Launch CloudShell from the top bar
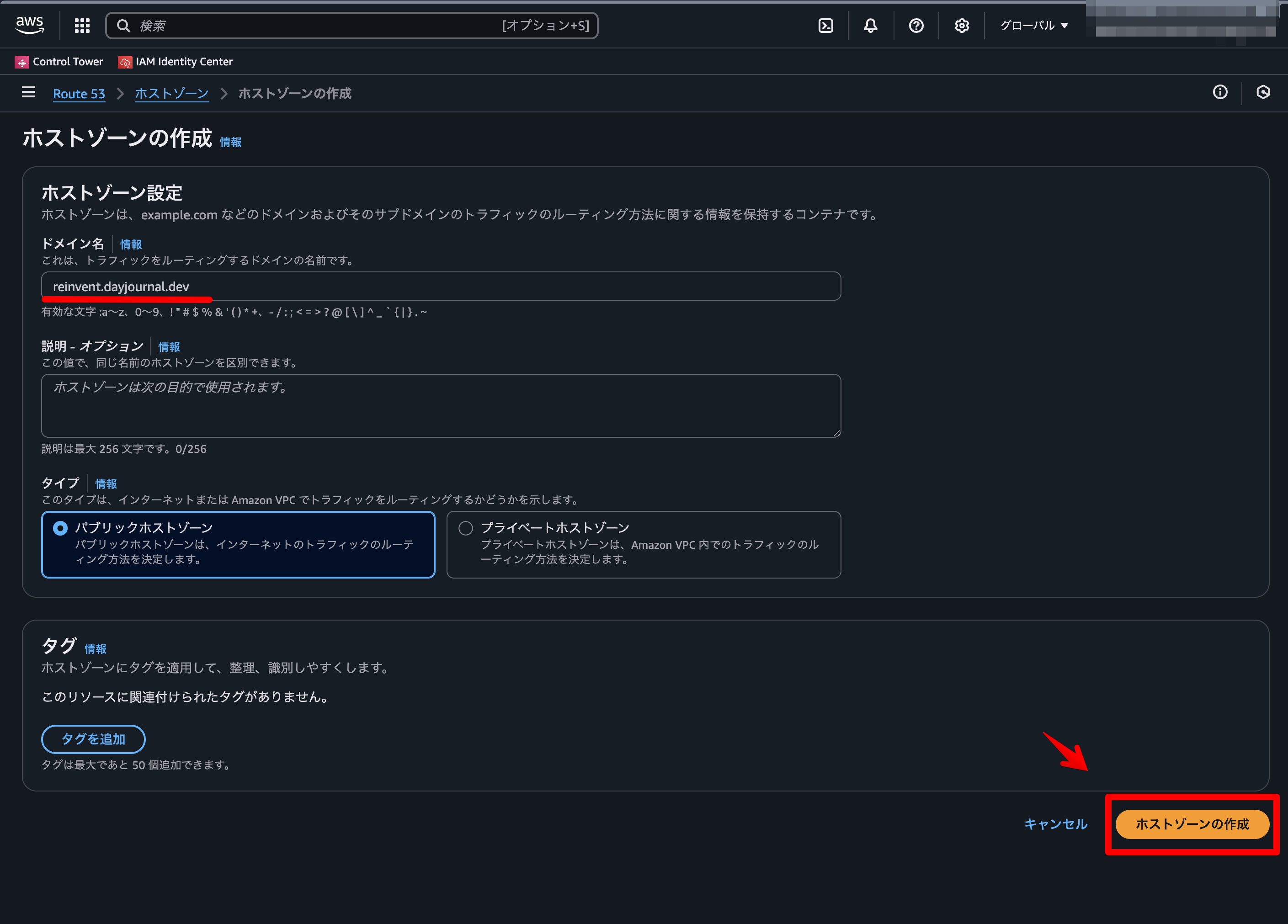Viewport: 1288px width, 924px height. coord(826,26)
